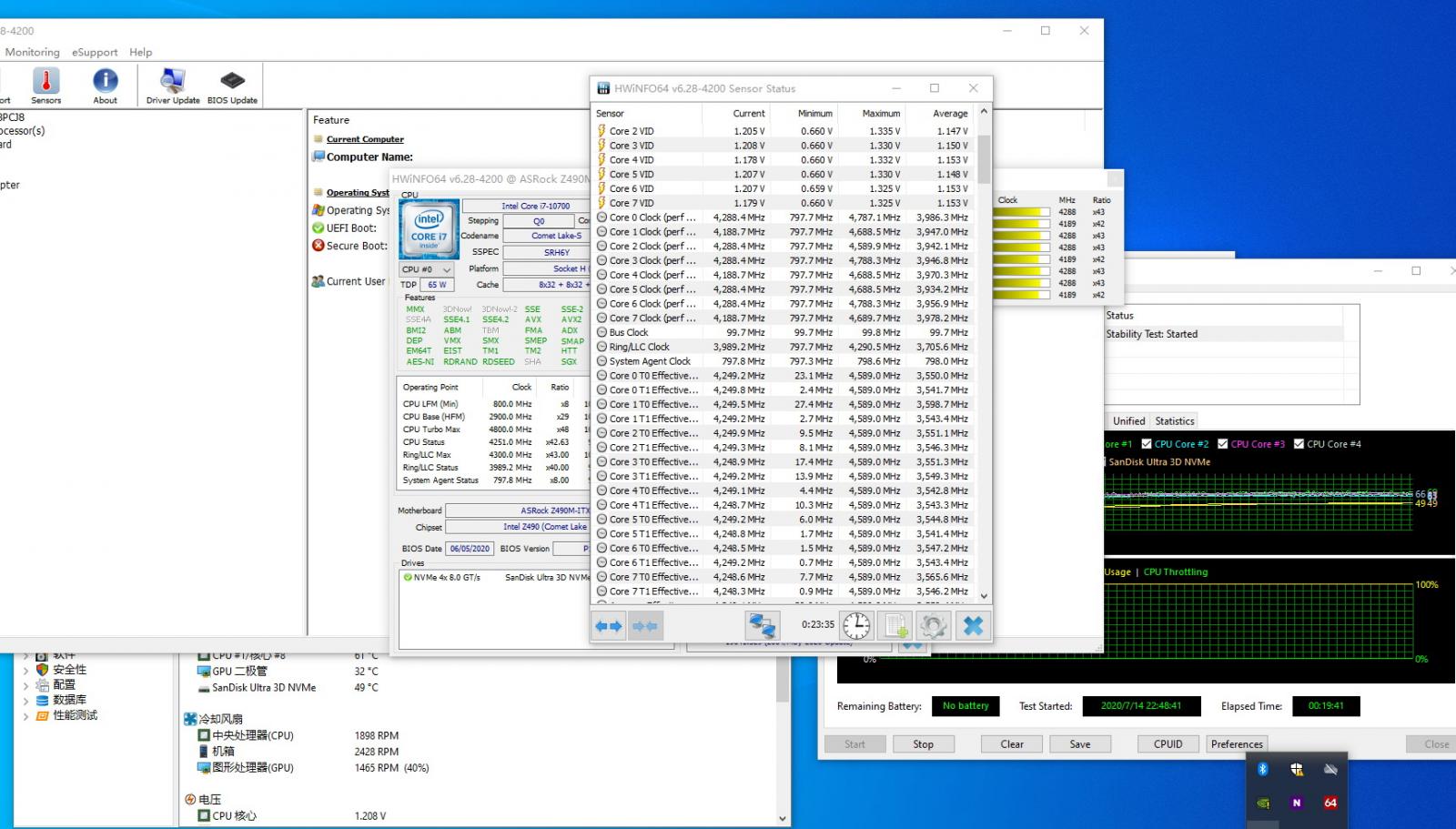The image size is (1456, 829).
Task: Open the Monitoring menu
Action: tap(33, 52)
